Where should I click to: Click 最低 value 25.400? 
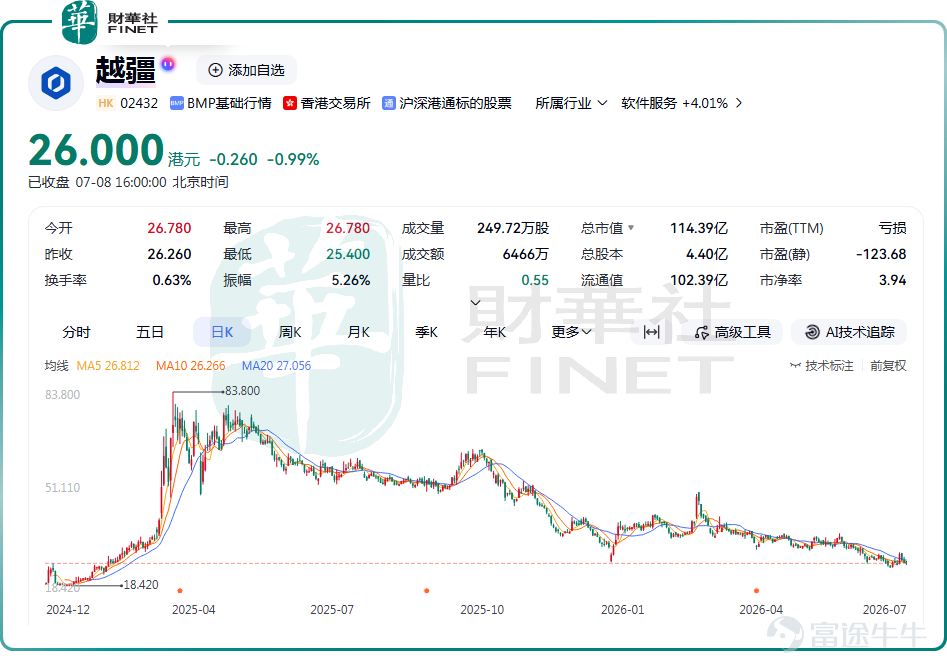(x=348, y=254)
